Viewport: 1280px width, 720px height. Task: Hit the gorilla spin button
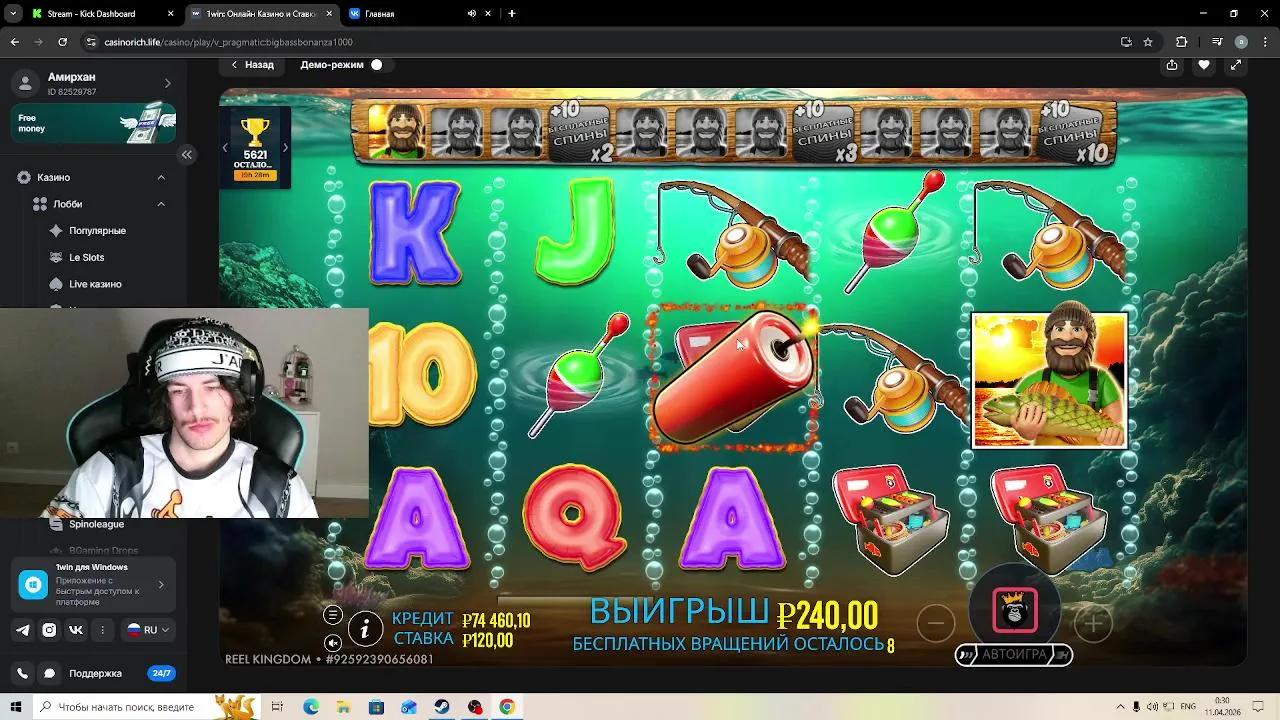click(1015, 610)
